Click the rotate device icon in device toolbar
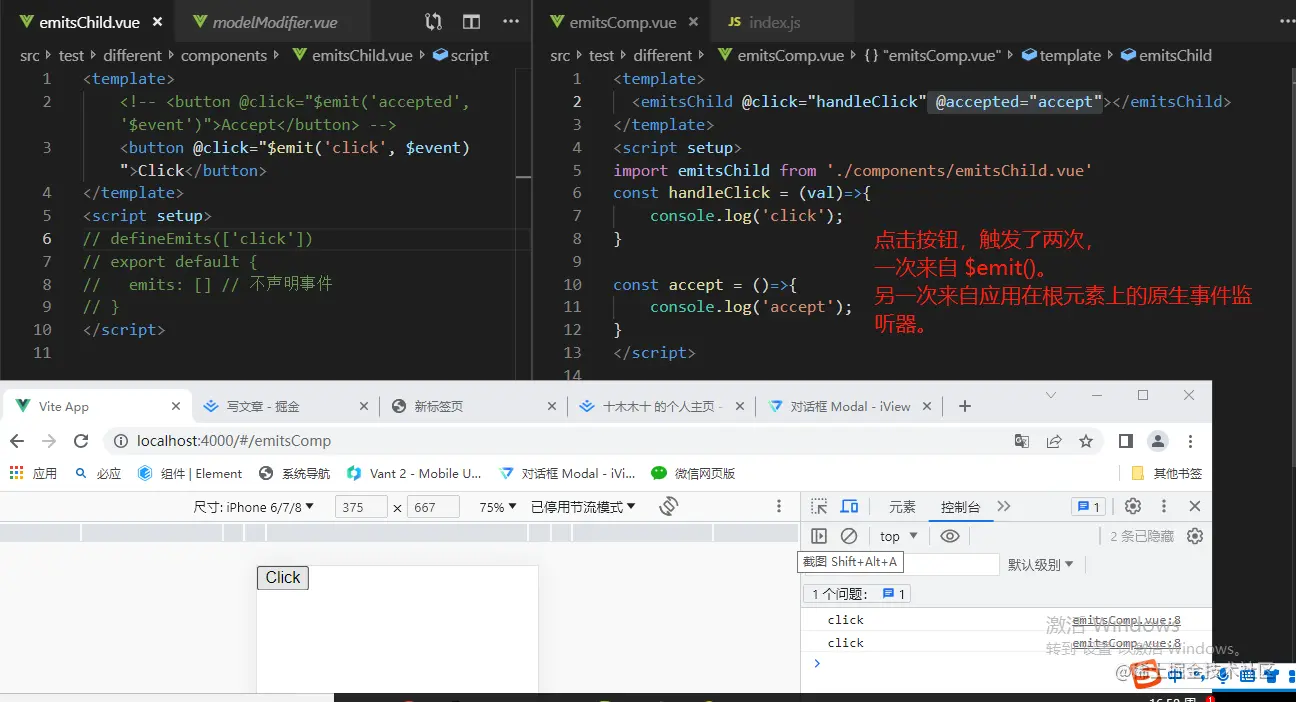1296x702 pixels. [x=669, y=507]
